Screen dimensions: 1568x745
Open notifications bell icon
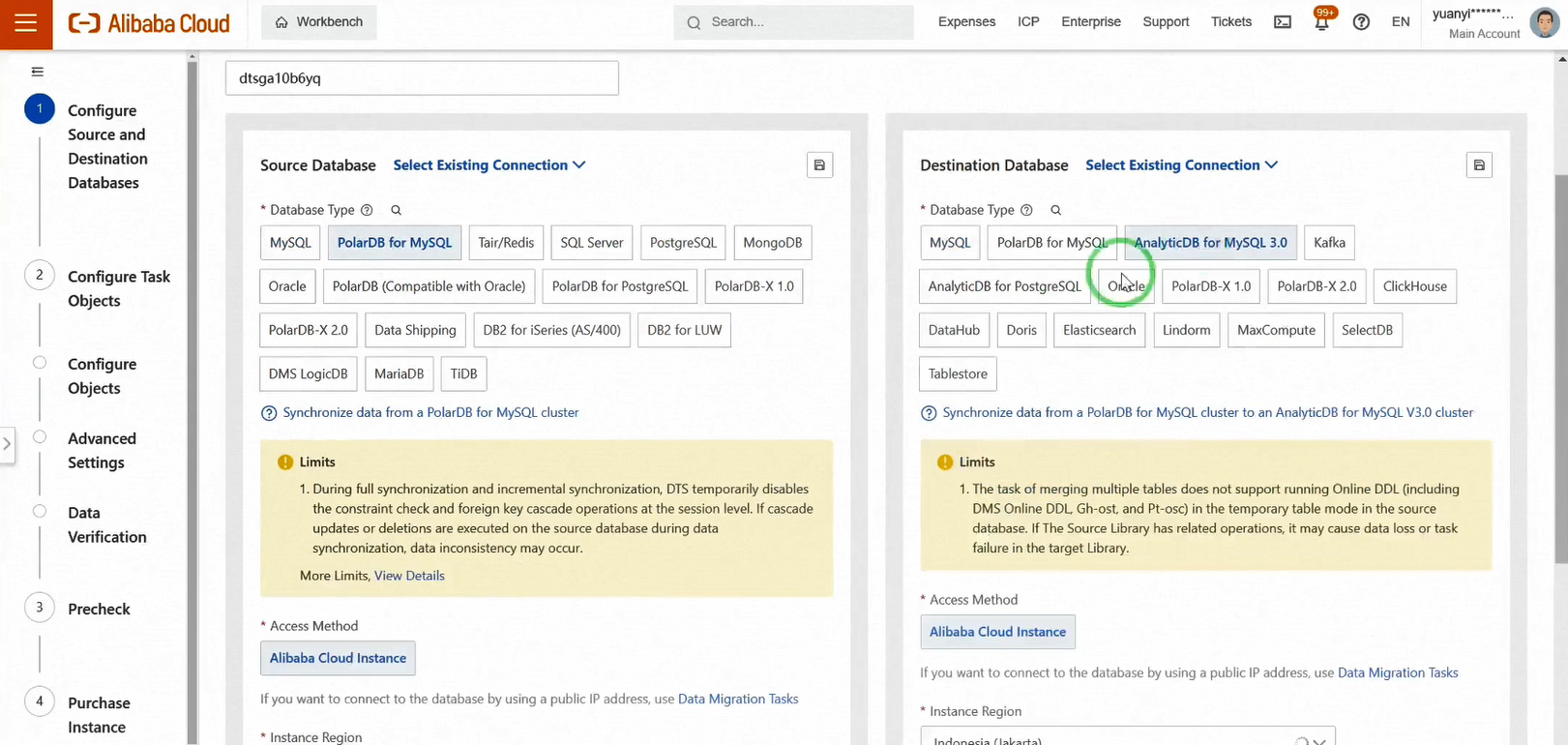click(x=1321, y=22)
